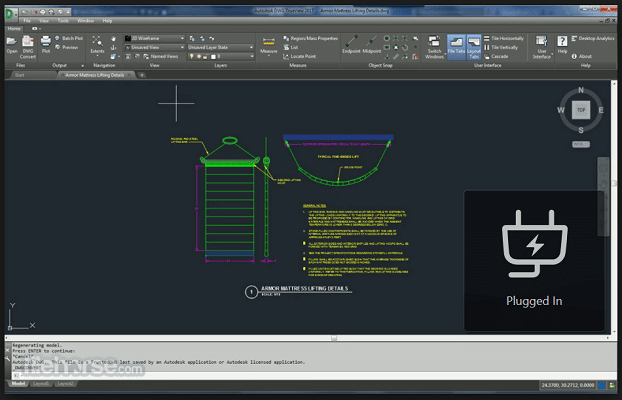Open the About dialog

pyautogui.click(x=582, y=56)
